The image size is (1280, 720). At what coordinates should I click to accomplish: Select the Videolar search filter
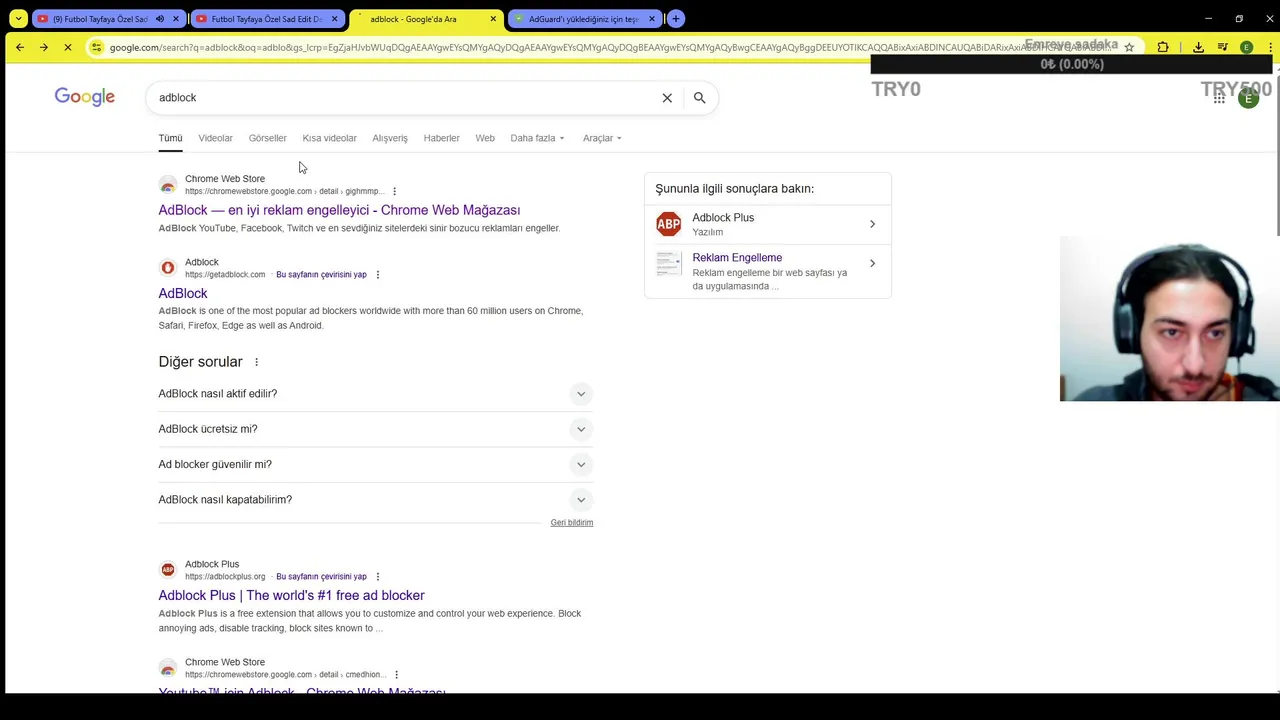[x=215, y=138]
